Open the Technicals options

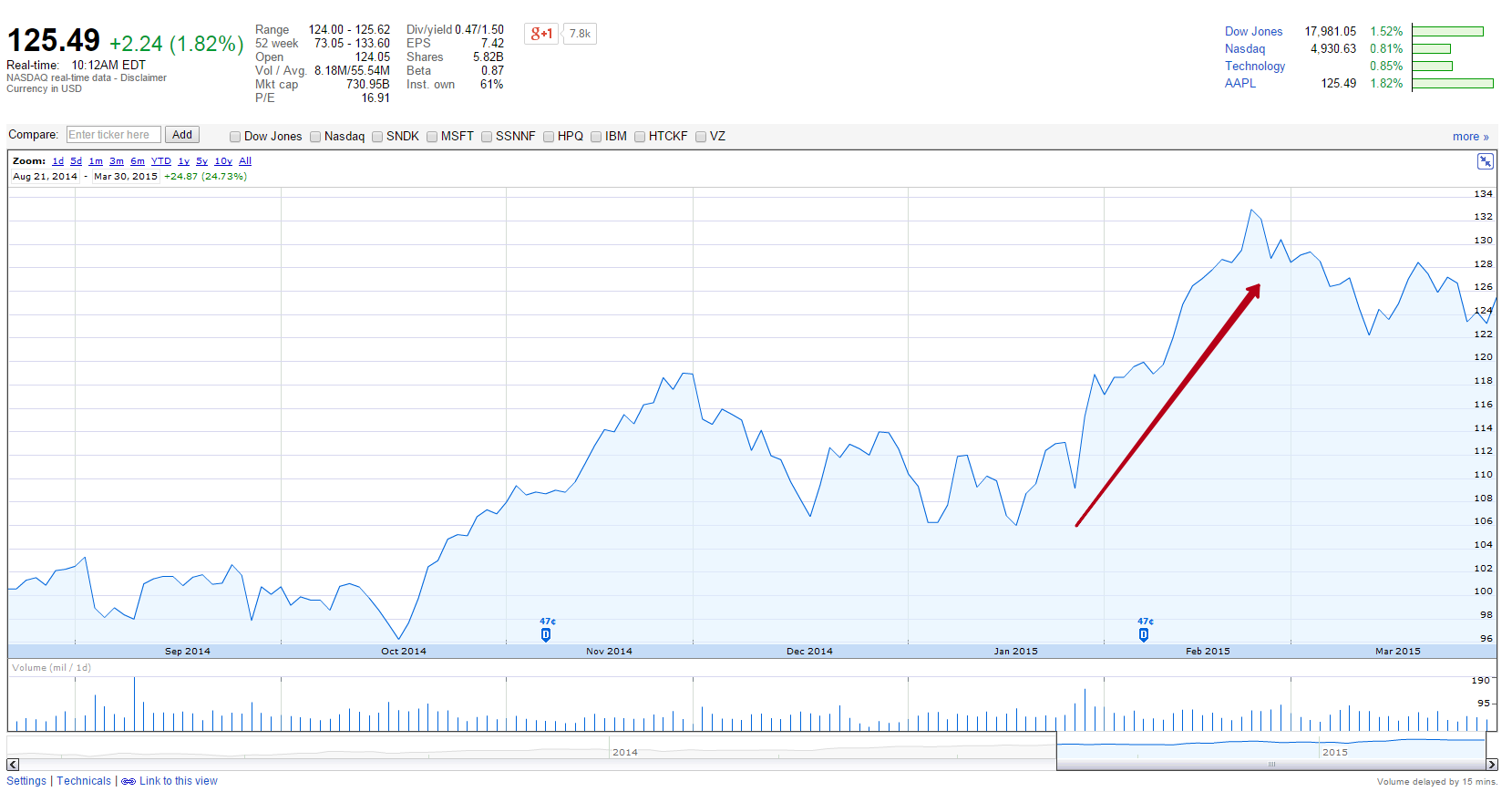point(84,781)
